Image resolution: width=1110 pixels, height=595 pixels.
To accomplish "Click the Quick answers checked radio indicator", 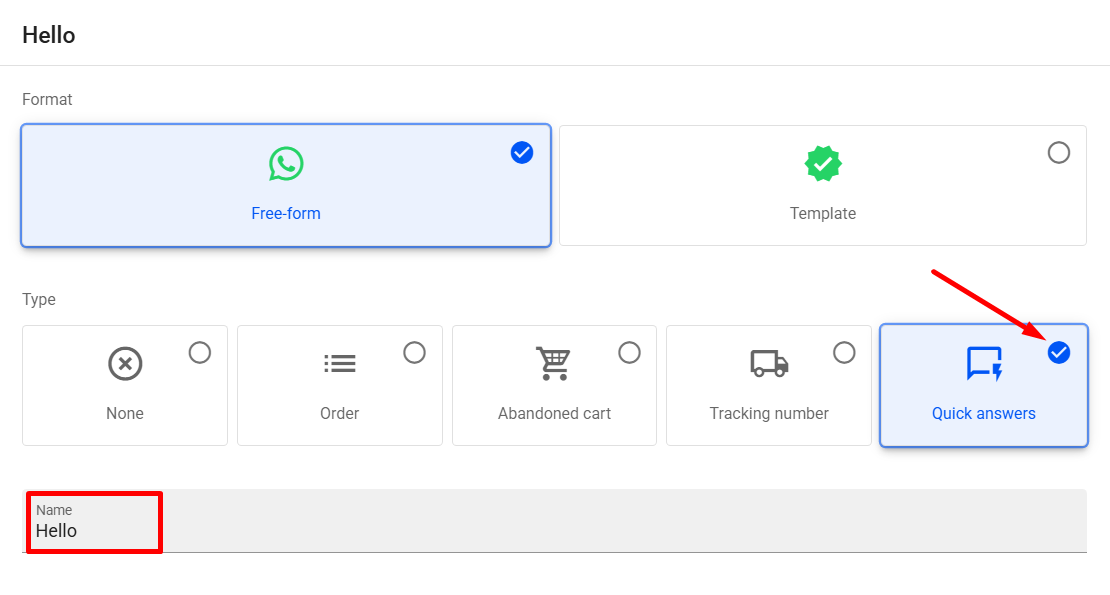I will point(1058,353).
